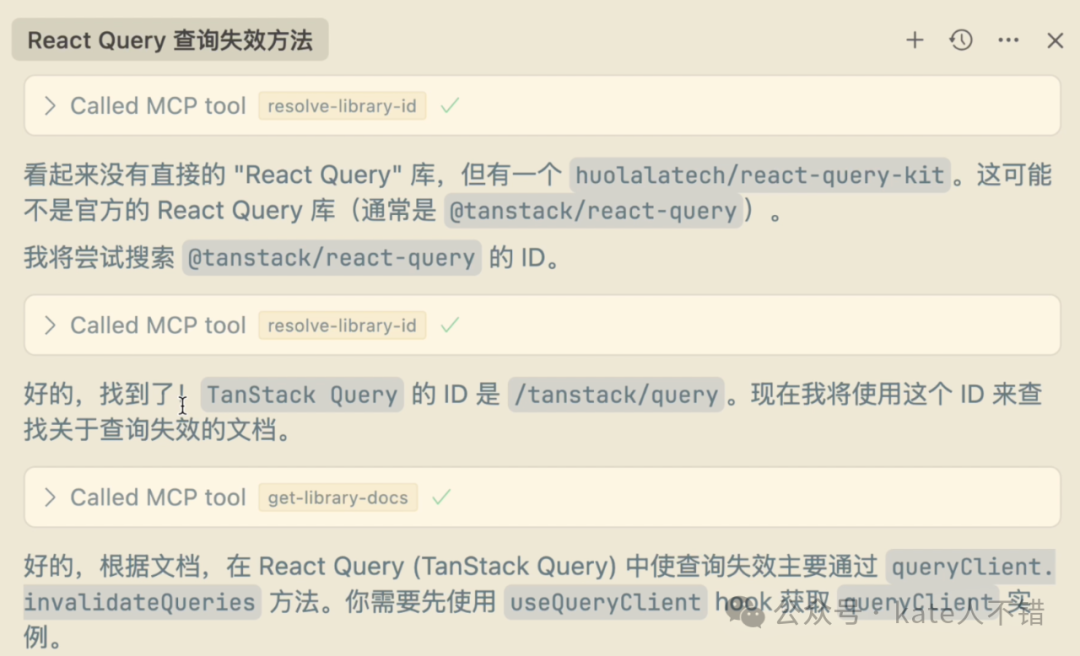Click the first resolve-library-id tool badge
This screenshot has height=656, width=1080.
(342, 106)
